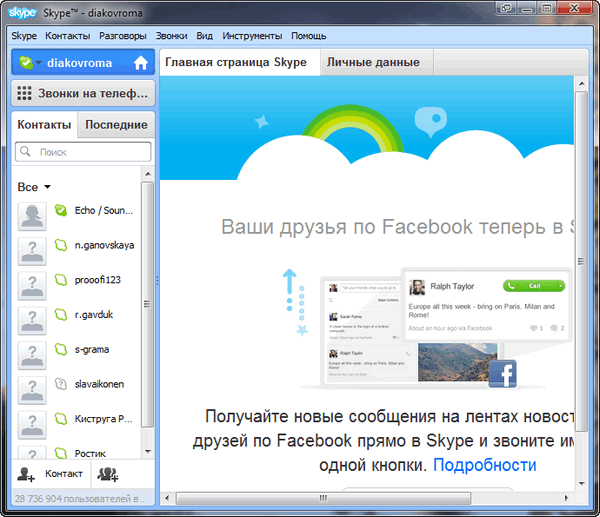Select contact n.ganovskaya
The image size is (600, 517).
pos(104,245)
